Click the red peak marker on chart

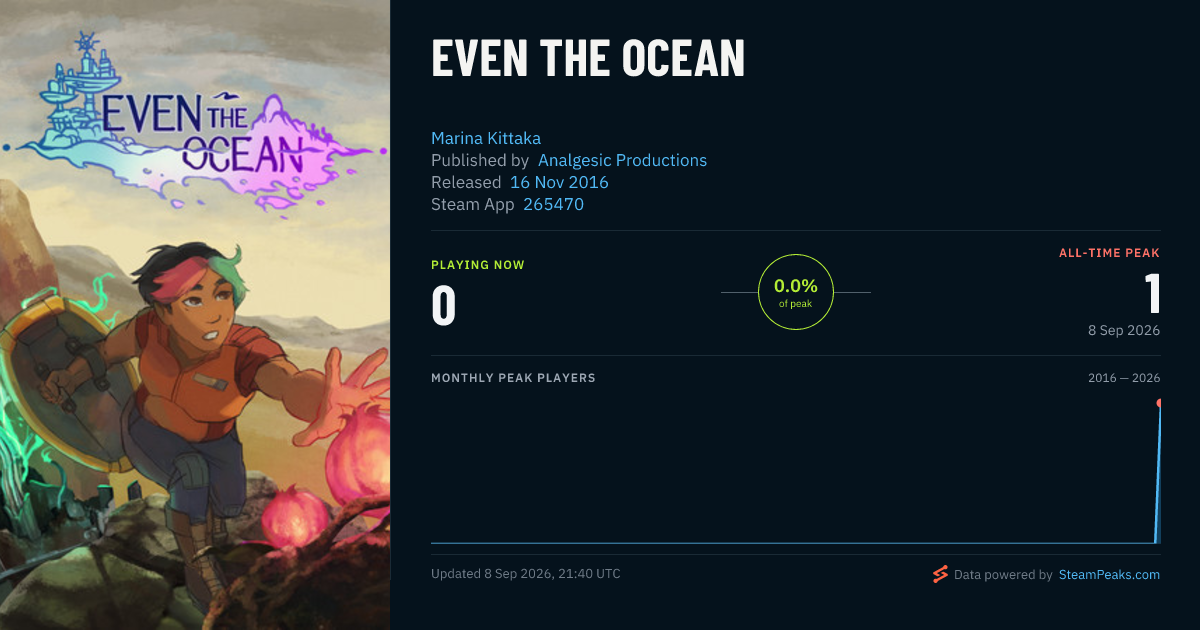pos(1159,403)
